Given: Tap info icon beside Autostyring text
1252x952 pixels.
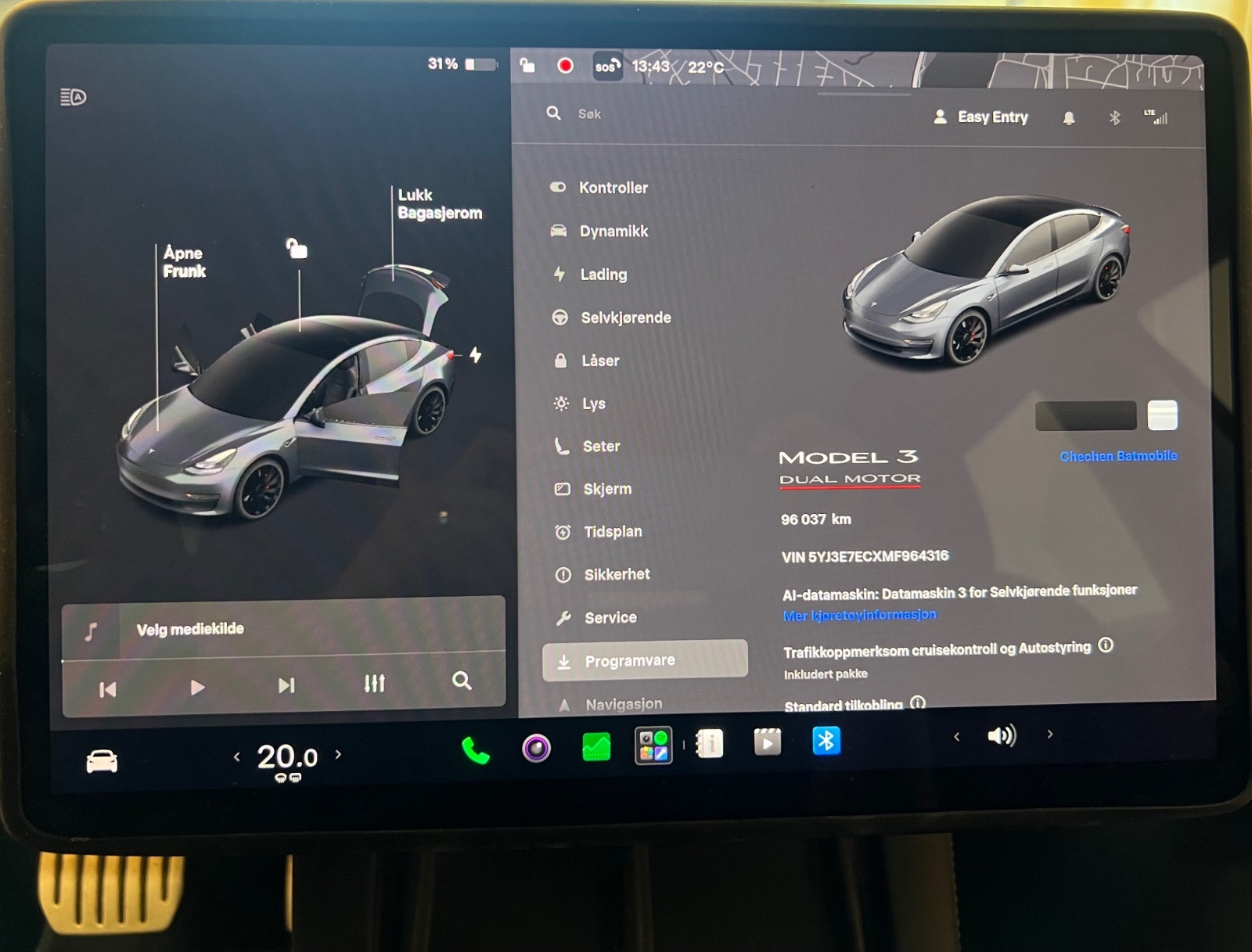Looking at the screenshot, I should pos(1105,645).
